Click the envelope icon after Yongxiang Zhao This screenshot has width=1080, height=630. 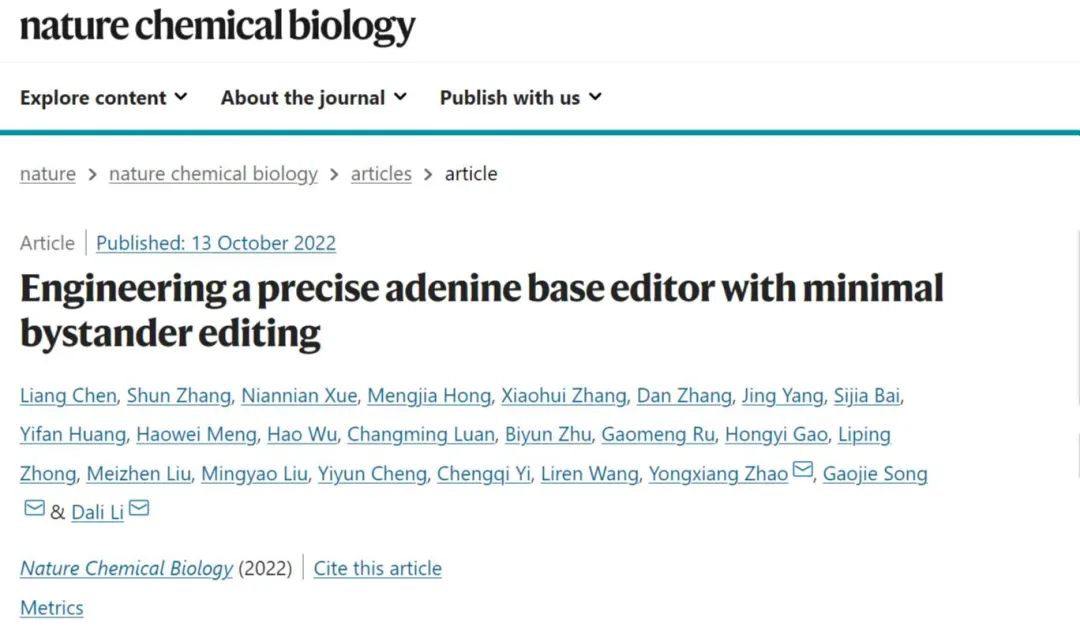tap(802, 470)
